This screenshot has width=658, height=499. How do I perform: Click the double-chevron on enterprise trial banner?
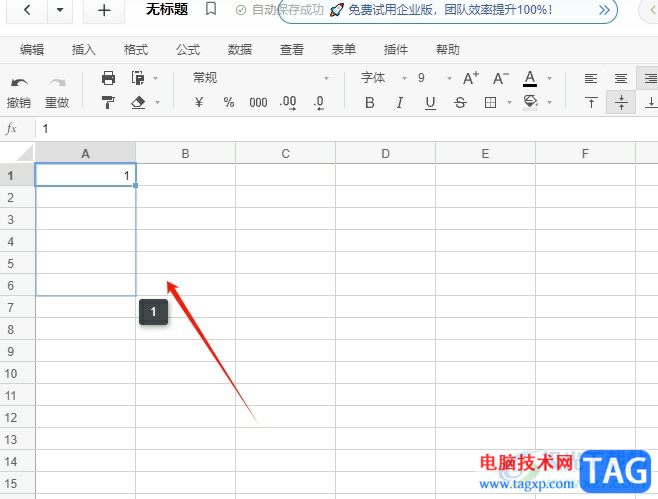[x=604, y=10]
